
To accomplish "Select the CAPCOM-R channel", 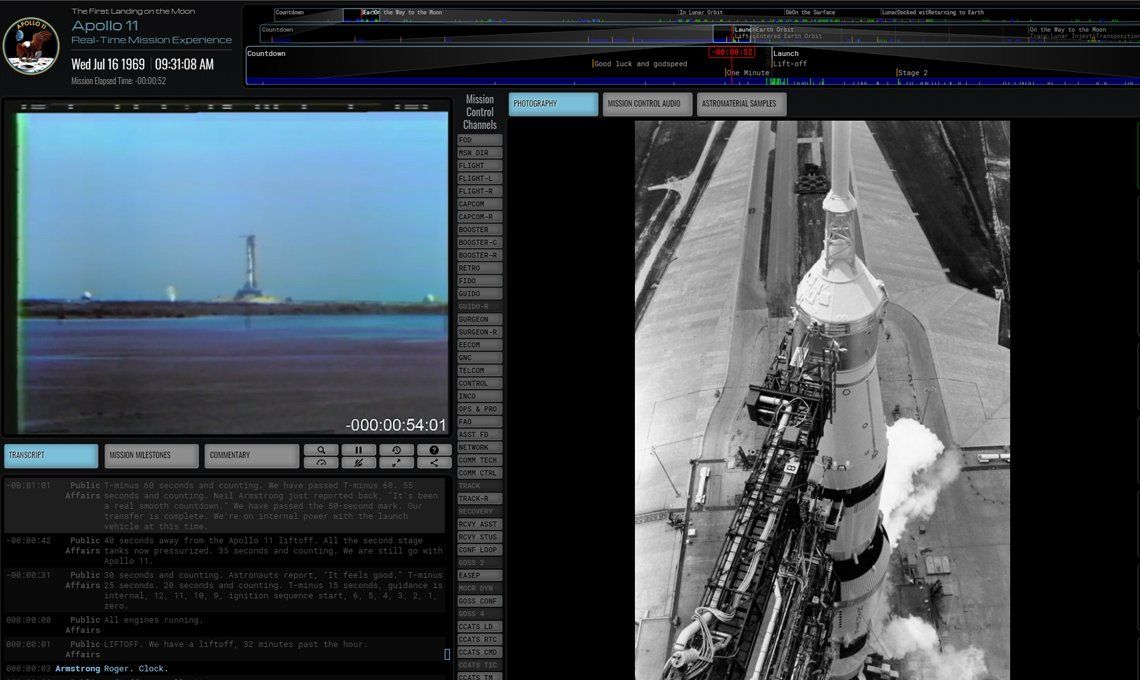I will click(480, 217).
